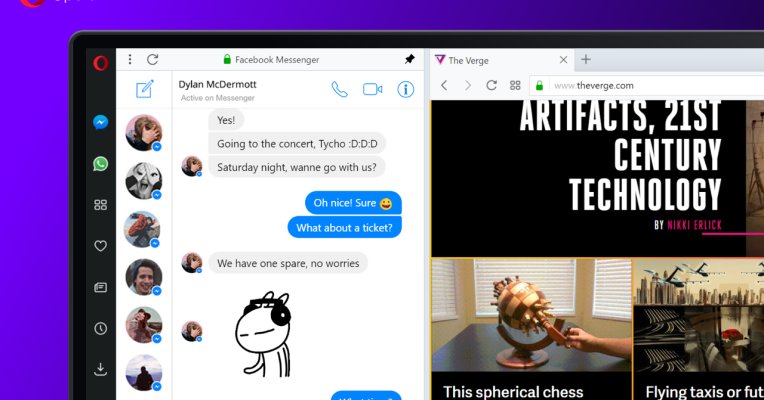Compose a new Messenger message
This screenshot has height=400, width=764.
[145, 89]
